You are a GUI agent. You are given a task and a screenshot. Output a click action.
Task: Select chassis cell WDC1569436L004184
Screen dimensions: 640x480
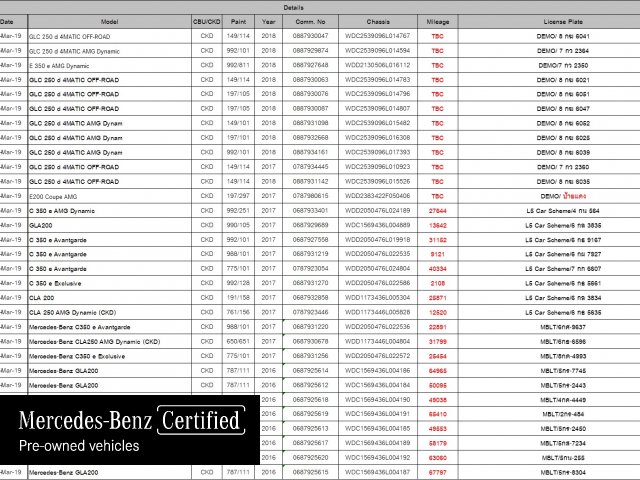[x=378, y=385]
